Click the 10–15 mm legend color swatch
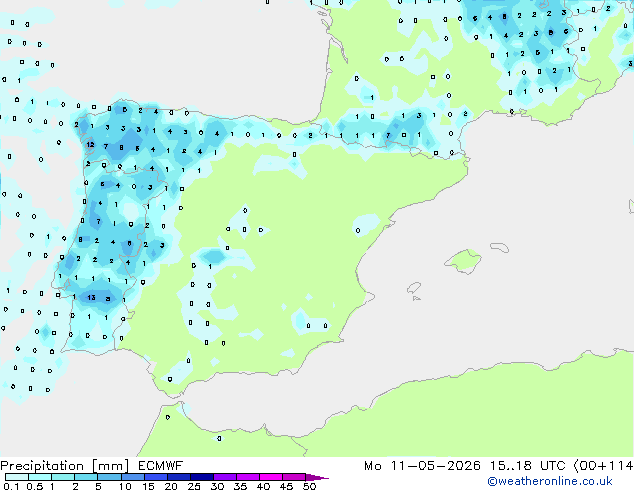Screen dimensions: 634x490 pyautogui.click(x=133, y=477)
